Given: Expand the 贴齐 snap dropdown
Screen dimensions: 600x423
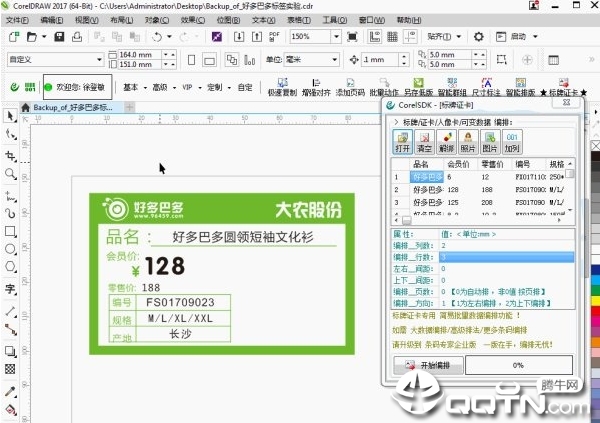Looking at the screenshot, I should (x=459, y=37).
